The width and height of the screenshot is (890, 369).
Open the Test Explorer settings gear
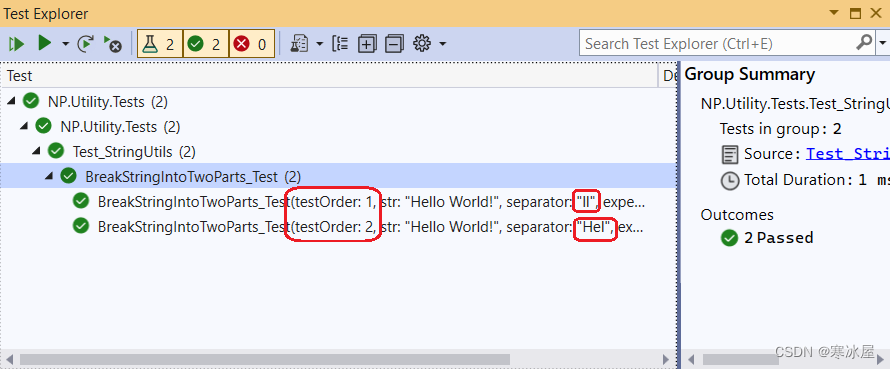pos(422,43)
